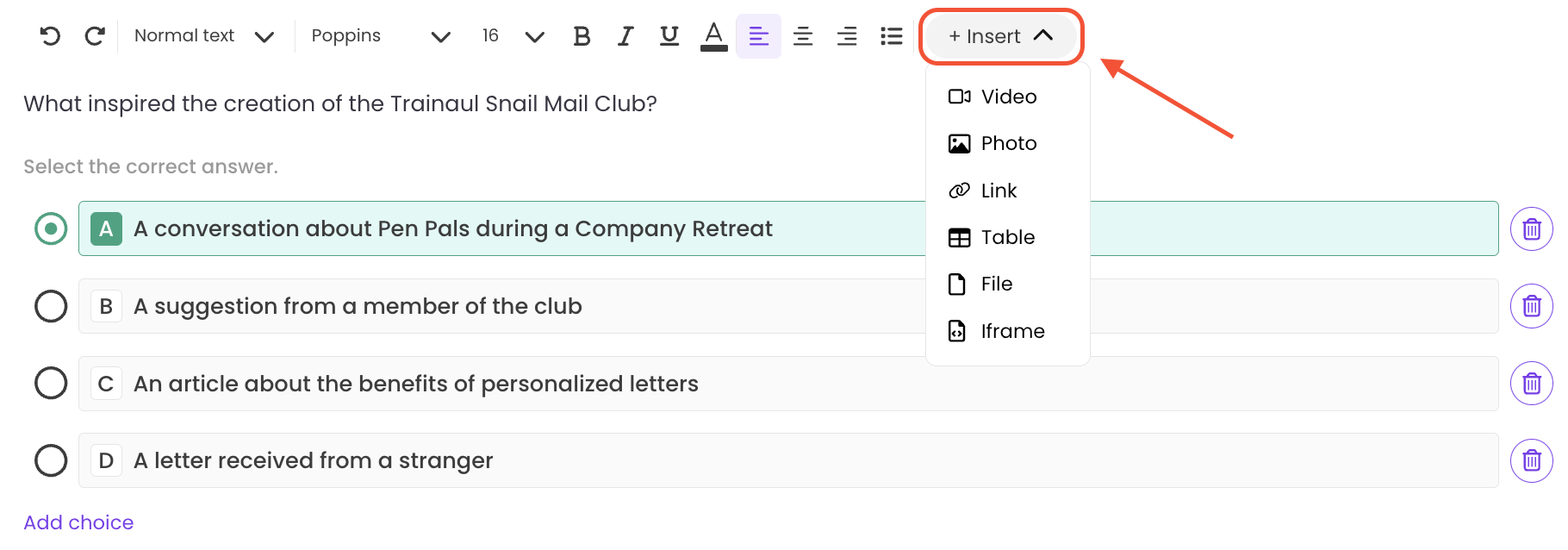Delete choice A with trash icon
This screenshot has width=1568, height=550.
pos(1532,228)
